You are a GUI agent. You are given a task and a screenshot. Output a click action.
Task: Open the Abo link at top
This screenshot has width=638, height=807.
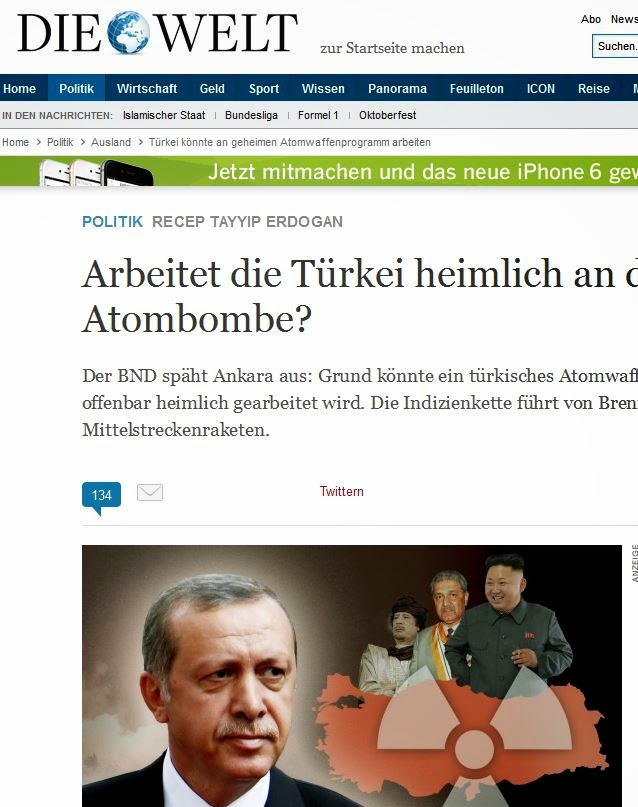point(591,19)
